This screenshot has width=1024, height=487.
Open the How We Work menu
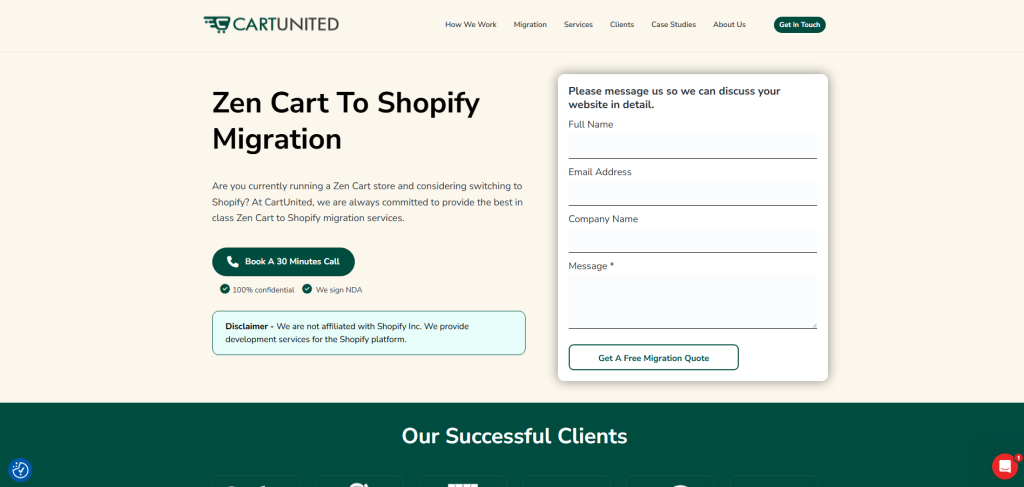coord(471,25)
